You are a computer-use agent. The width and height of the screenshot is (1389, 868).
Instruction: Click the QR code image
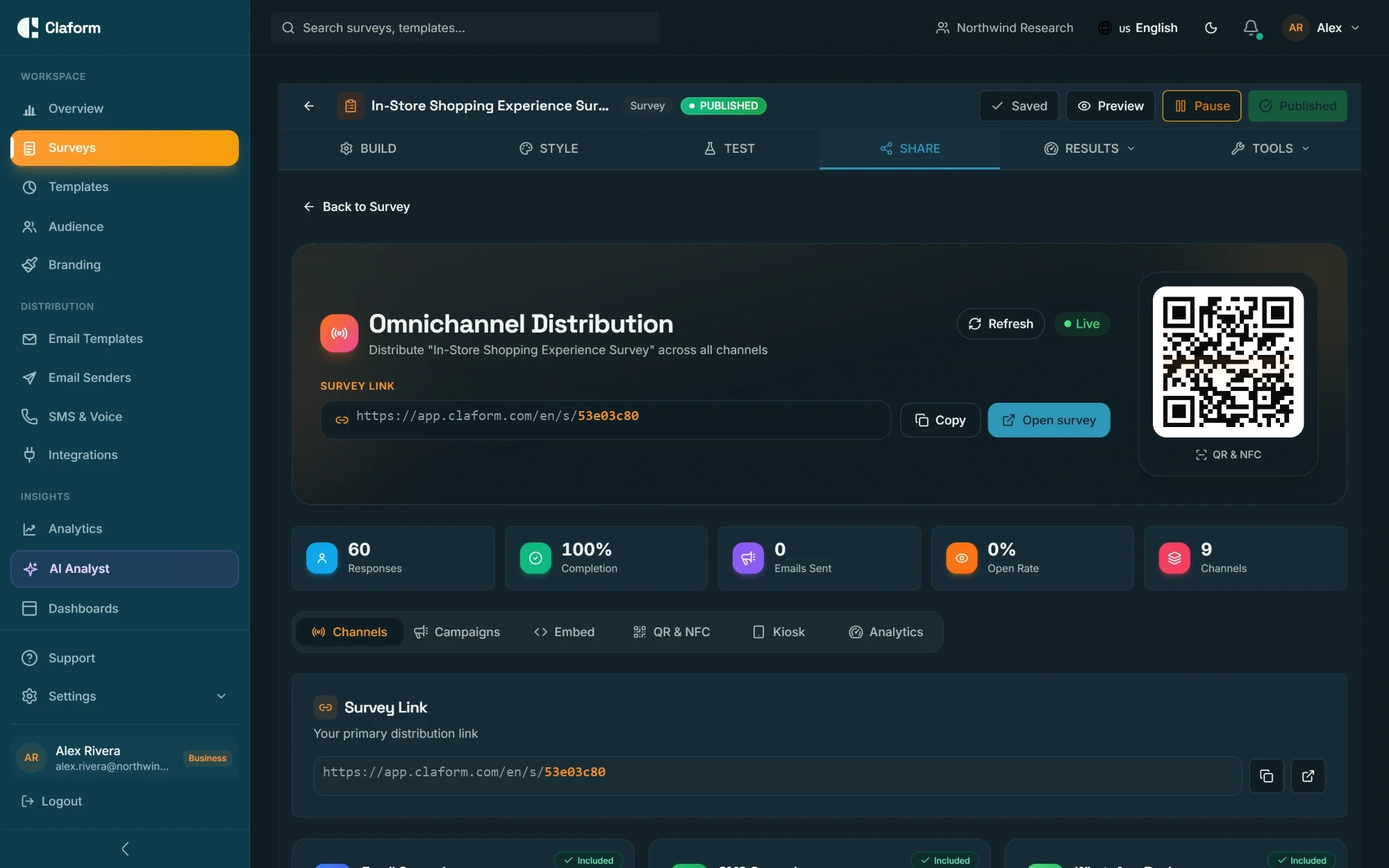(x=1228, y=362)
